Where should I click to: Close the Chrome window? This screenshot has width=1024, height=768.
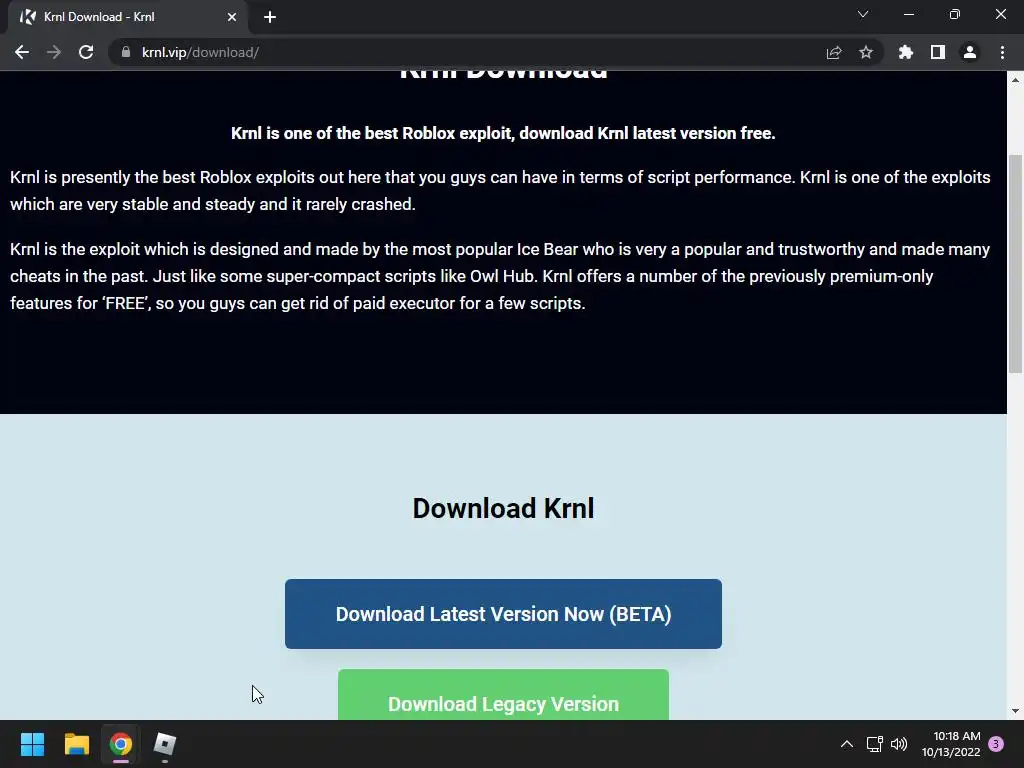tap(1000, 14)
